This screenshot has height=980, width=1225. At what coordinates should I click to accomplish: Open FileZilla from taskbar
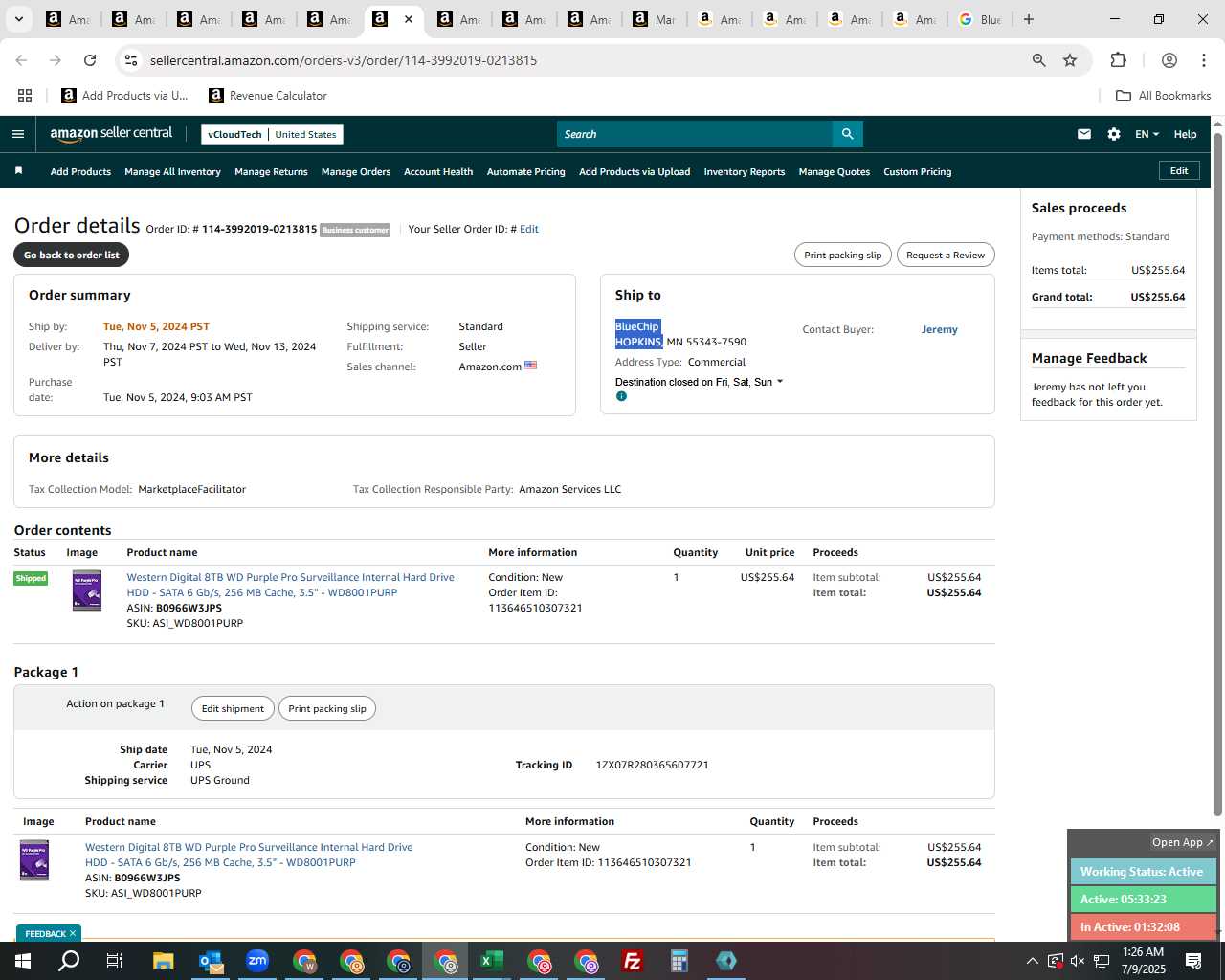pos(633,961)
